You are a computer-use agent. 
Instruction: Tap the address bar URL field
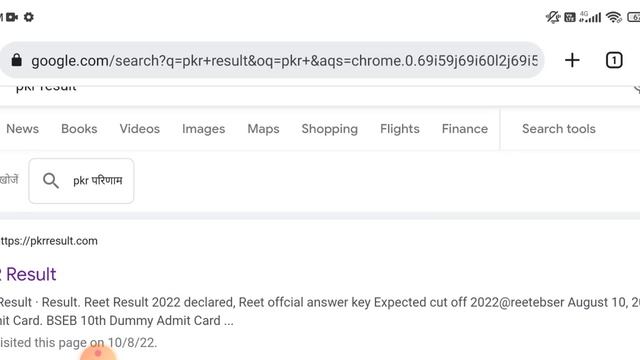click(x=284, y=61)
